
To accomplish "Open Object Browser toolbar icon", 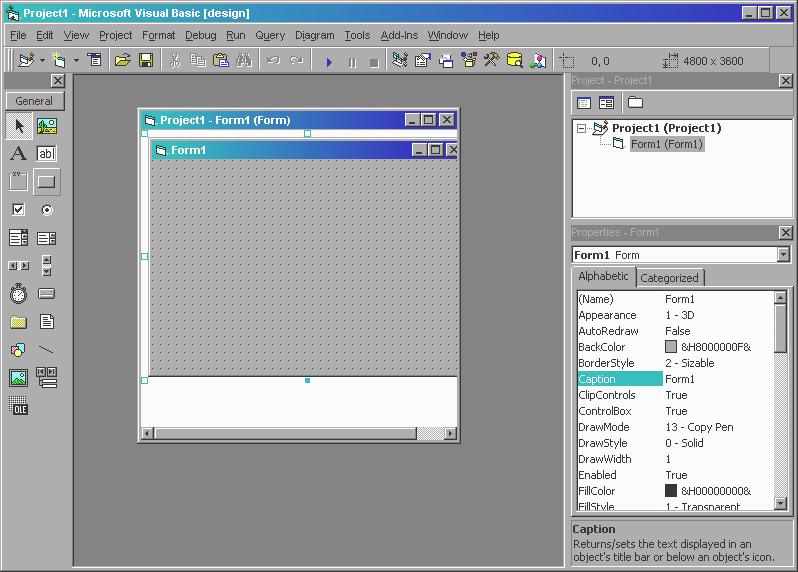I will 469,61.
